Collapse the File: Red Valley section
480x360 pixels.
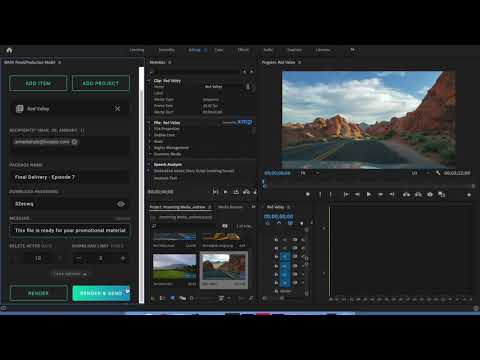(x=149, y=123)
